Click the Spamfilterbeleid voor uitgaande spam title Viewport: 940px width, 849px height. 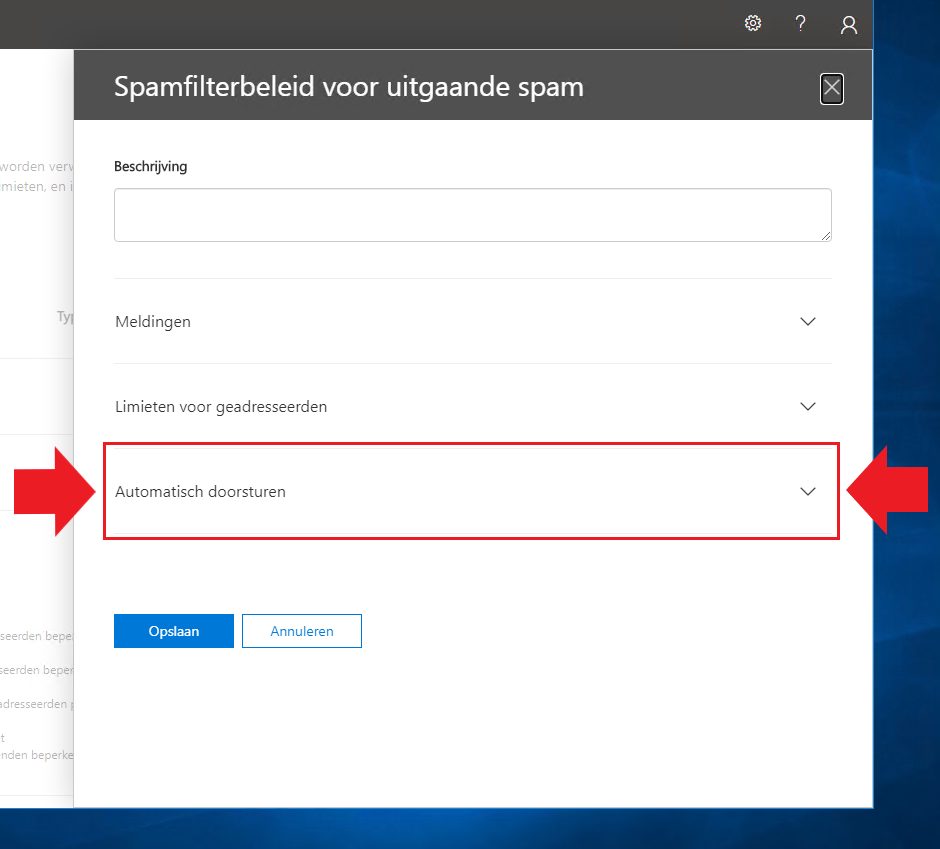tap(349, 87)
